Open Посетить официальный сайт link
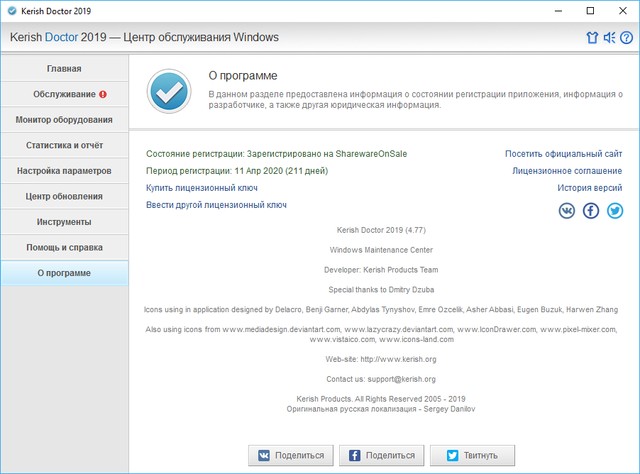This screenshot has height=474, width=640. tap(563, 154)
